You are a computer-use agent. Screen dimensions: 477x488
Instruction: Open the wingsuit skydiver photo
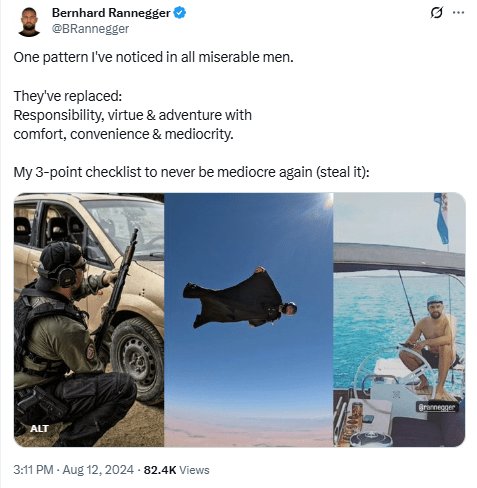coord(249,320)
